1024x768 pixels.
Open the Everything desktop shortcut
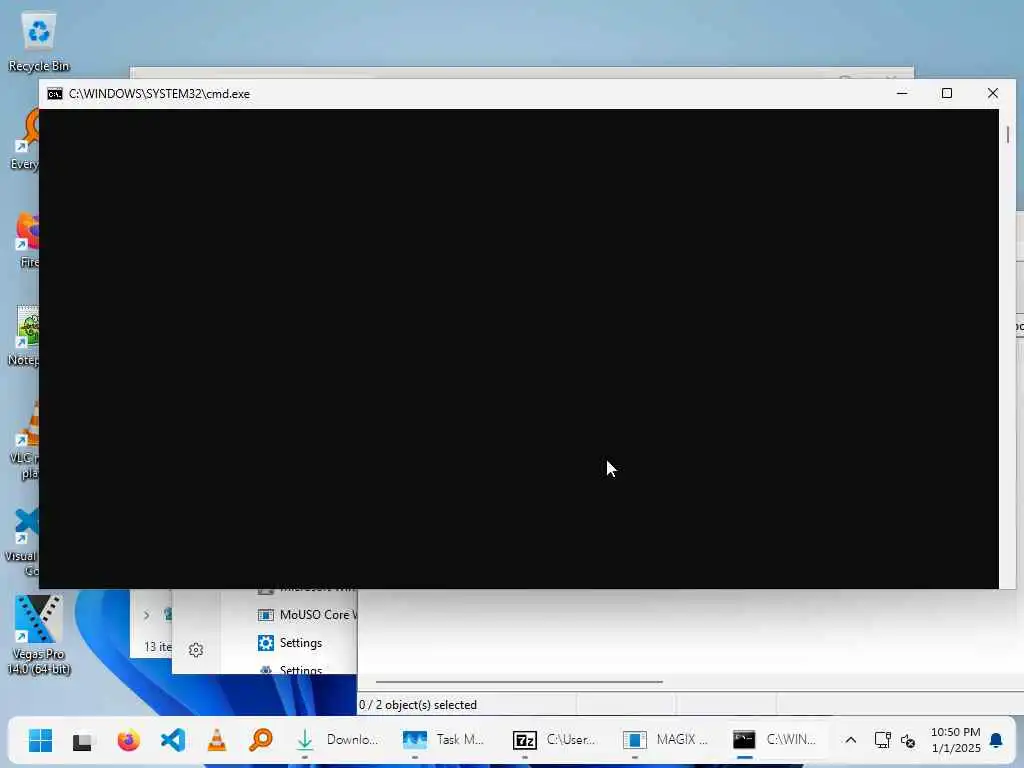(x=25, y=140)
